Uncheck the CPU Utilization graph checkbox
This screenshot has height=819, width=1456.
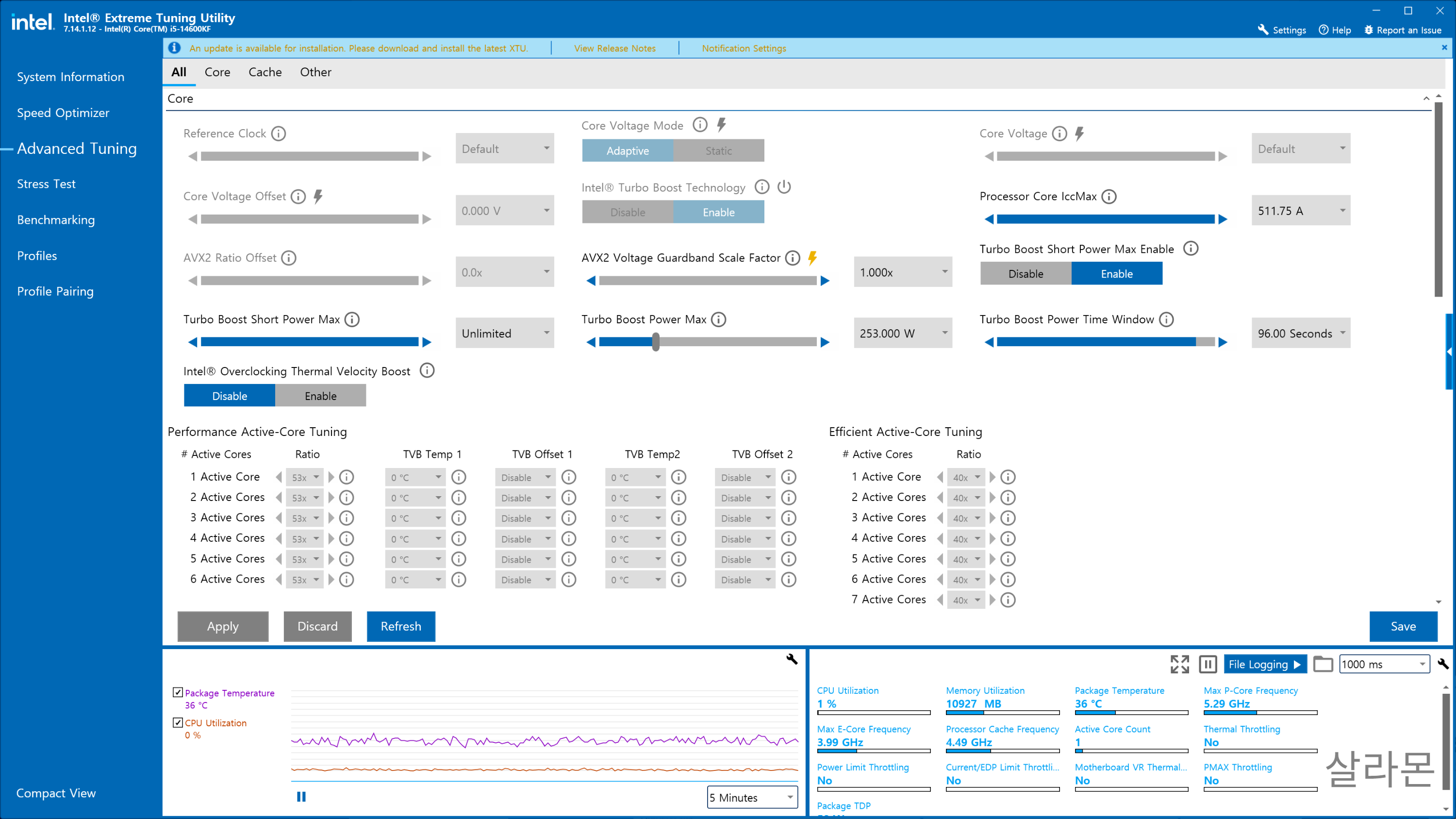coord(178,722)
